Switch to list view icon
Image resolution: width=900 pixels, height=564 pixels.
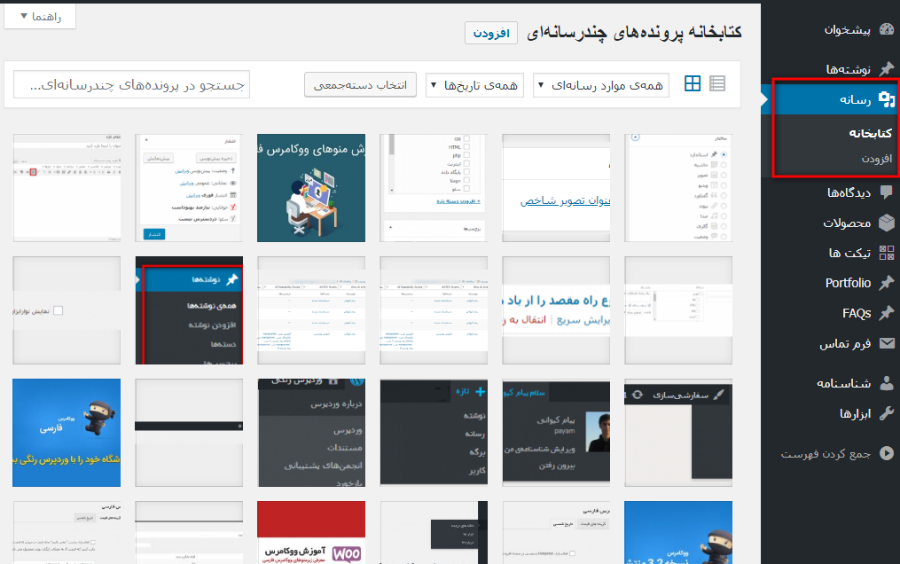click(717, 84)
